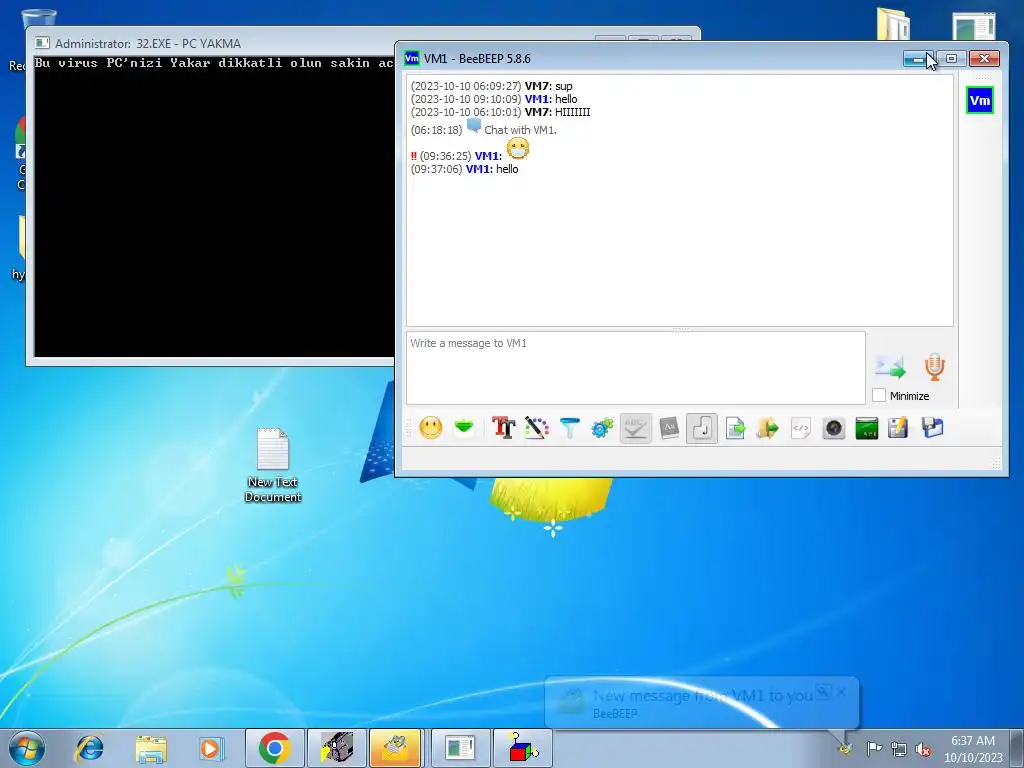1024x768 pixels.
Task: Open the folder icon in the desktop's top right
Action: (893, 24)
